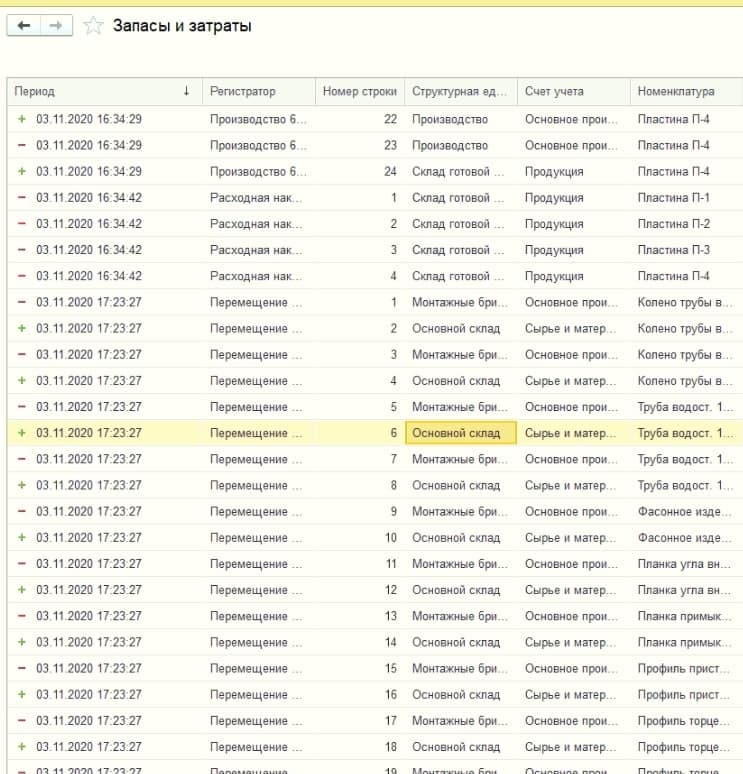Click the Номенклатура column header
This screenshot has height=774, width=743.
686,91
